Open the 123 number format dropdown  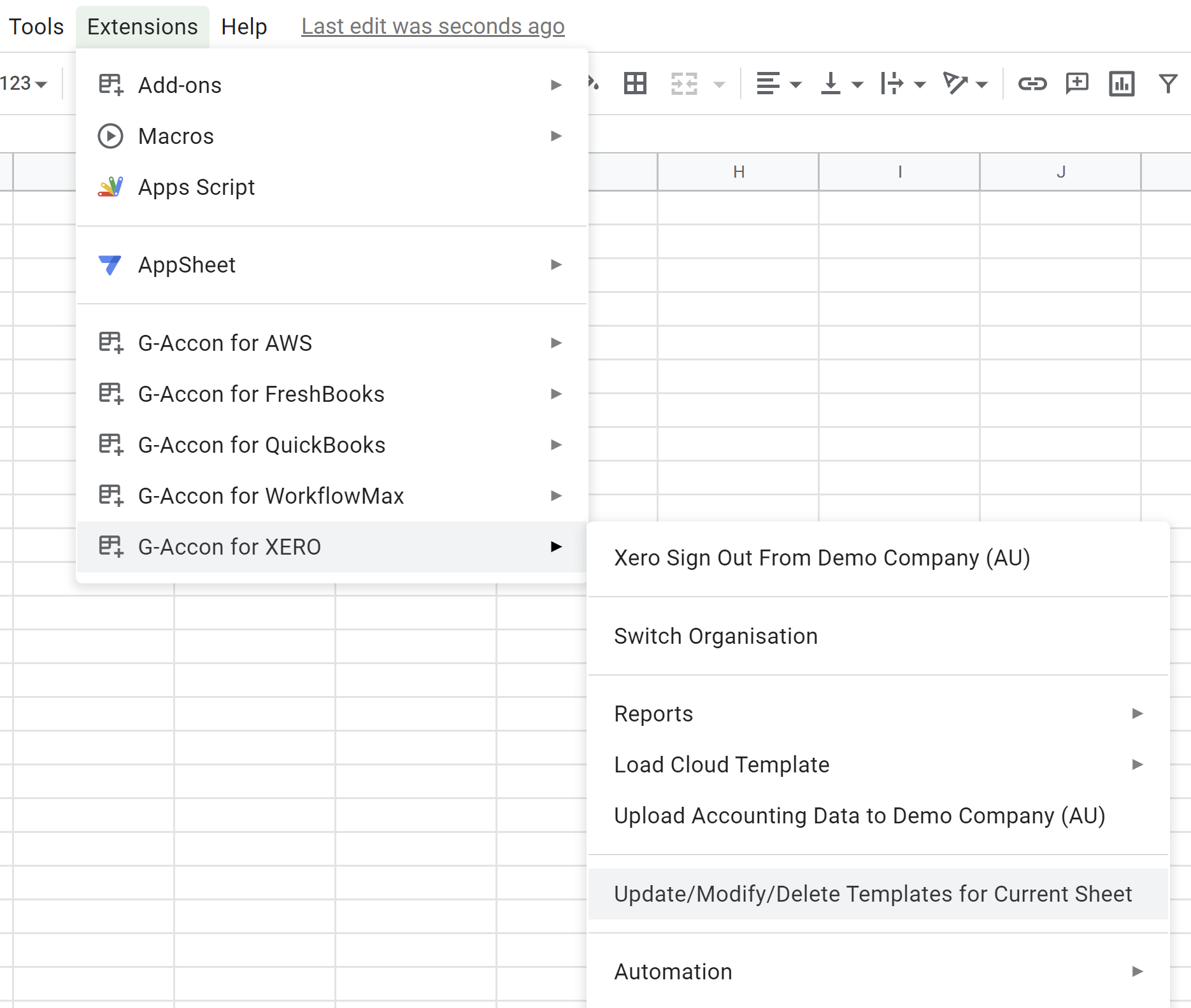(24, 83)
